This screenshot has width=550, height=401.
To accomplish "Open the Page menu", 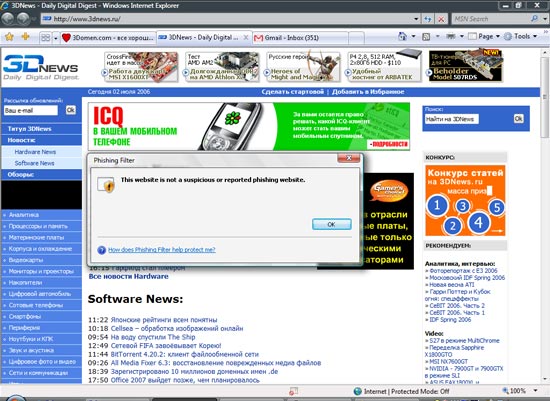I will 484,36.
